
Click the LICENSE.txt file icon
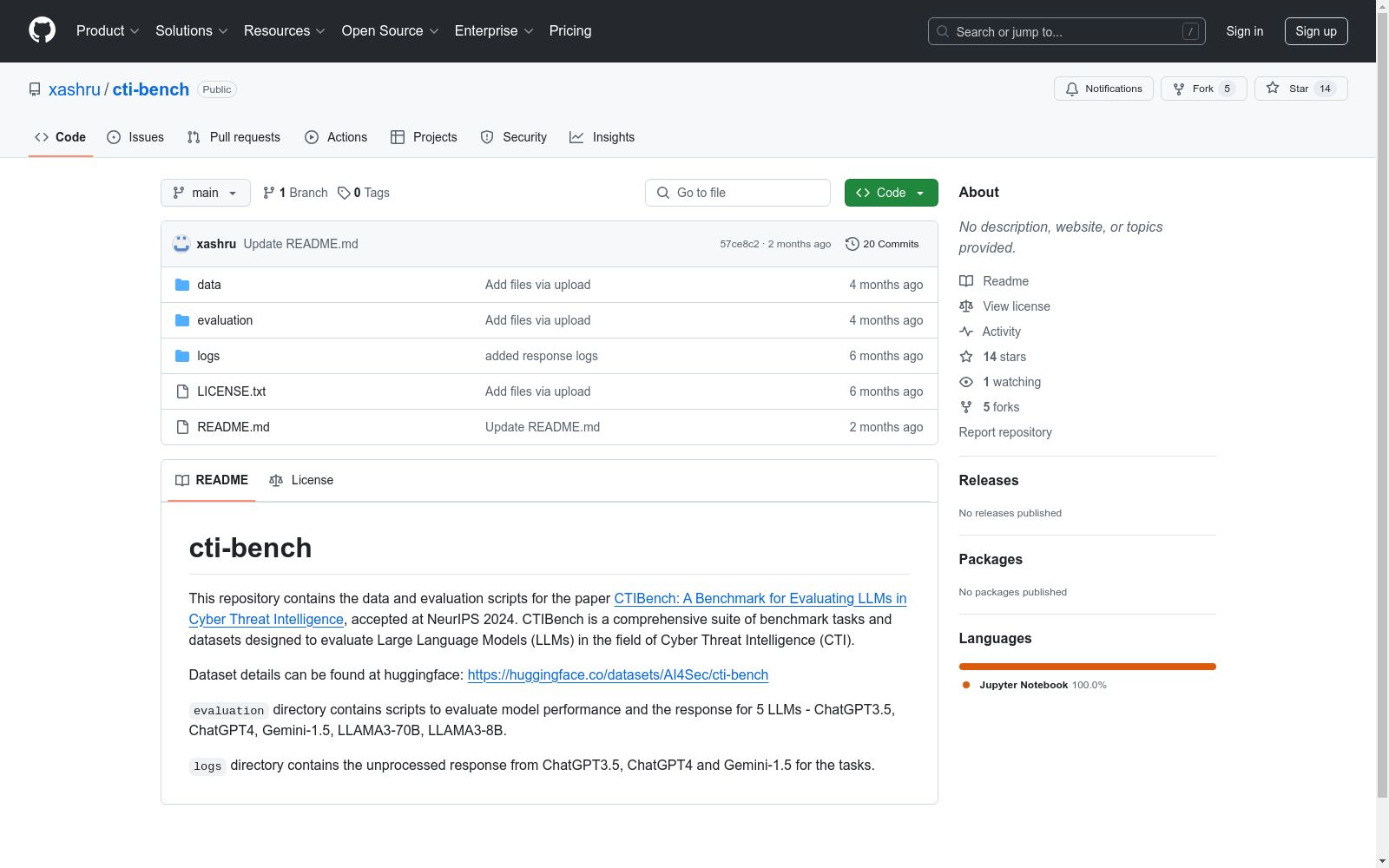pos(182,391)
